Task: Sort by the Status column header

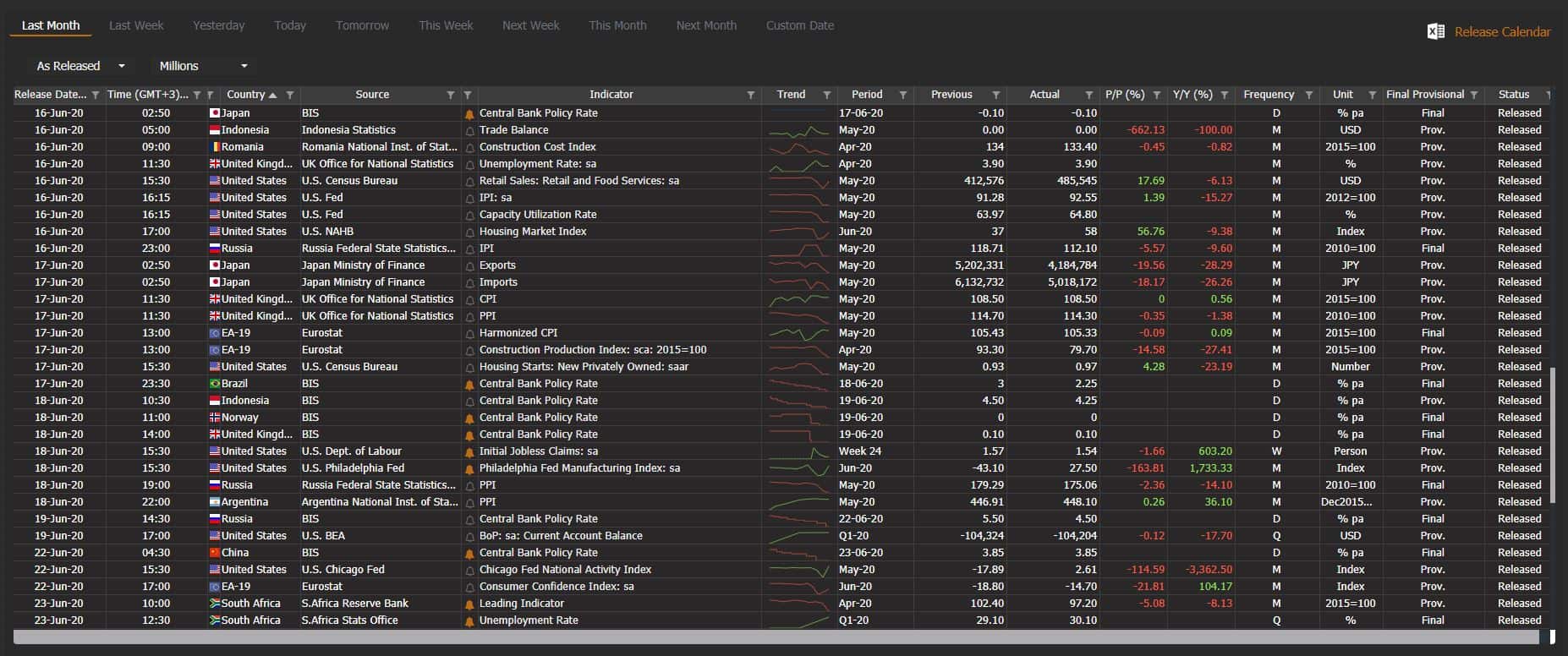Action: (1514, 95)
